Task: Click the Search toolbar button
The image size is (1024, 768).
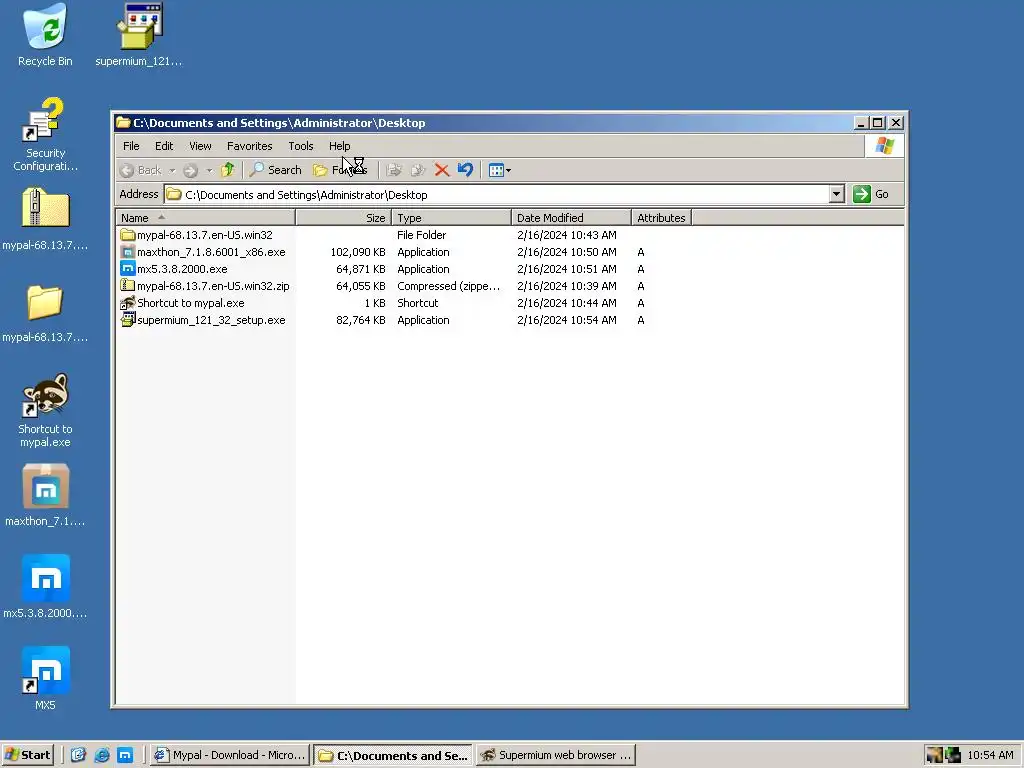Action: tap(275, 170)
